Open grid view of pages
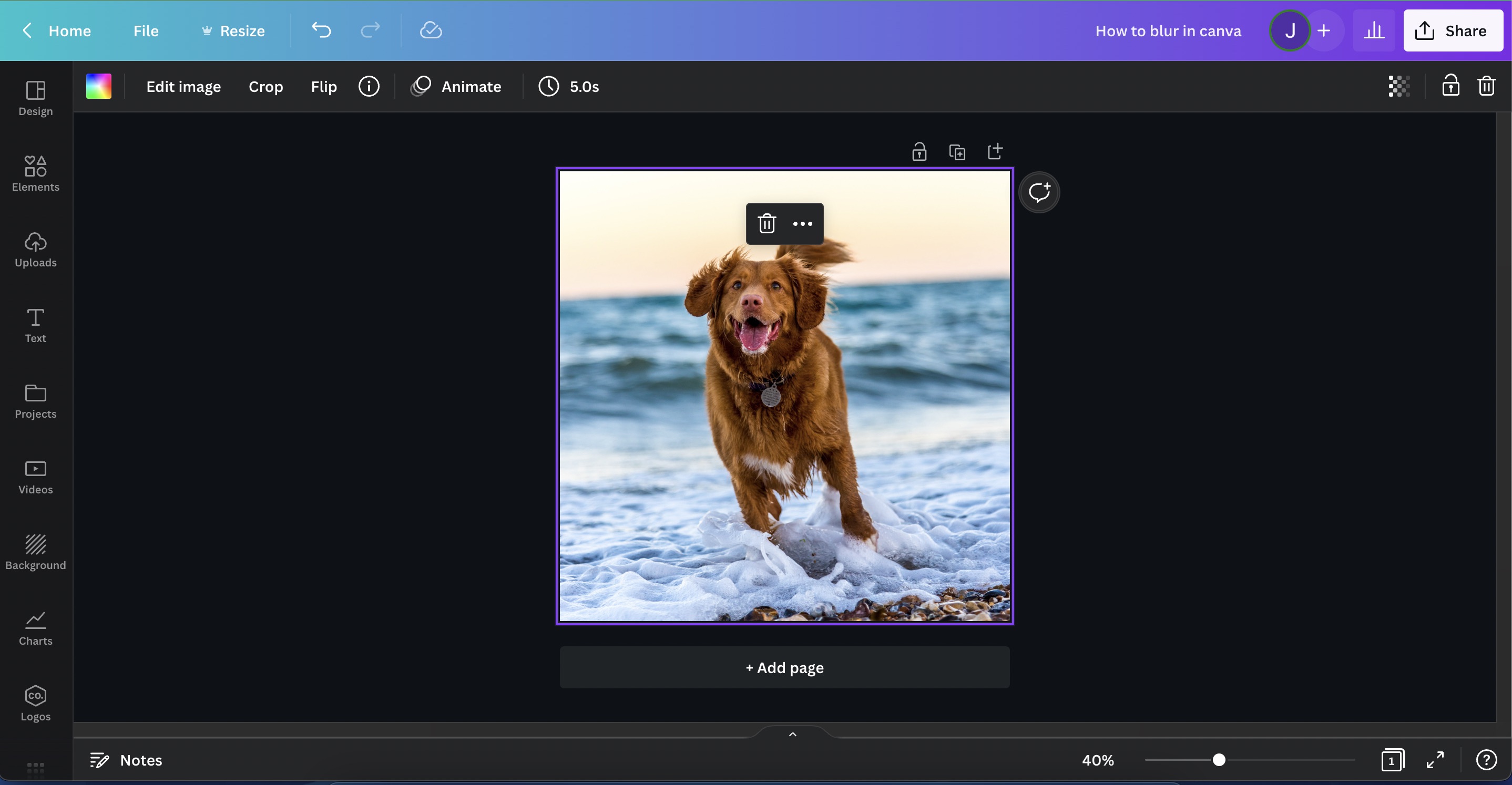 (1393, 760)
